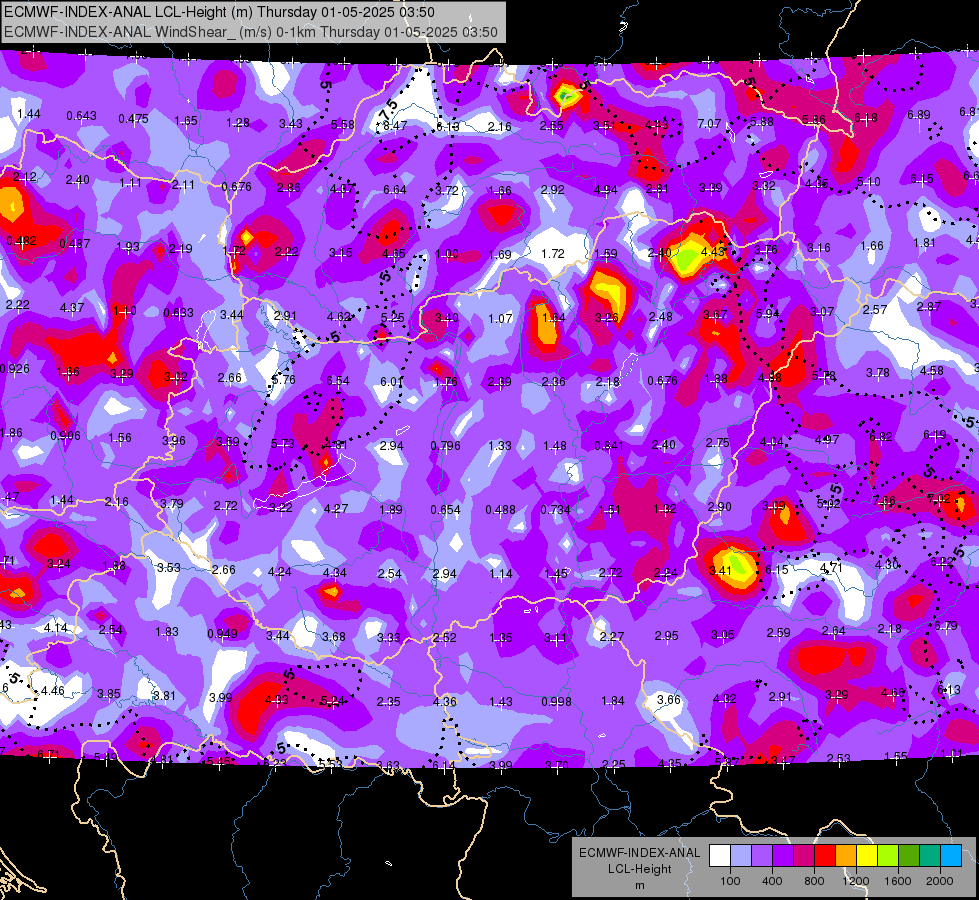Click the wind shear value 3.66
The width and height of the screenshot is (979, 900).
point(669,699)
